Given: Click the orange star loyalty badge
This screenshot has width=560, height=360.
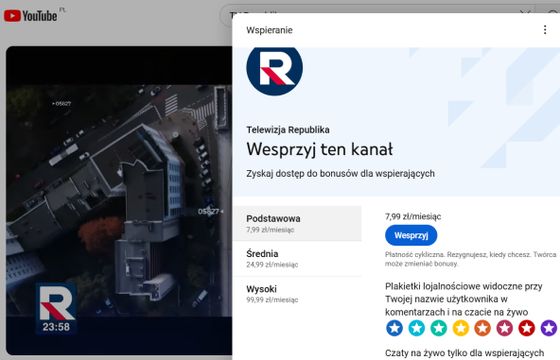Looking at the screenshot, I should click(482, 328).
